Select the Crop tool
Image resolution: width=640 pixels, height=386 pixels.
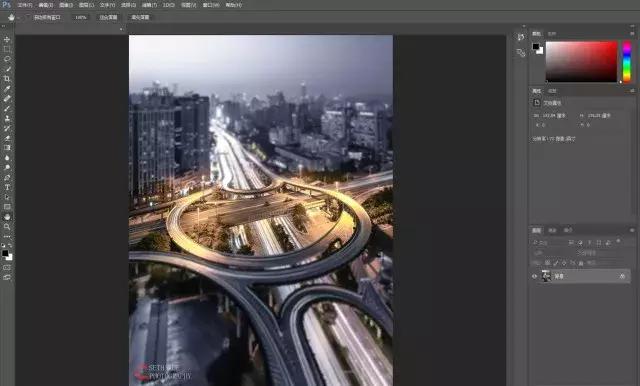point(7,78)
